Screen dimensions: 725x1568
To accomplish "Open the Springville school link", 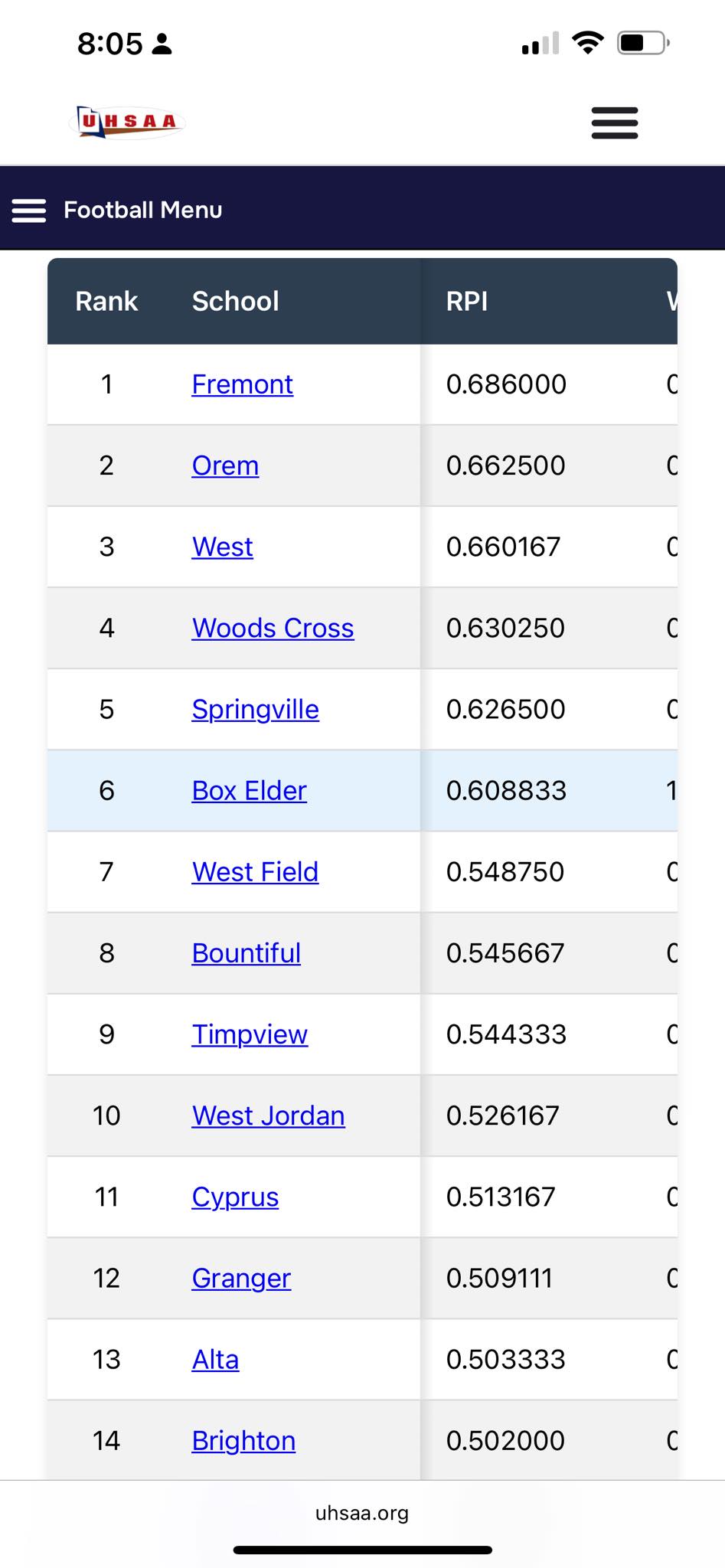I will point(255,710).
